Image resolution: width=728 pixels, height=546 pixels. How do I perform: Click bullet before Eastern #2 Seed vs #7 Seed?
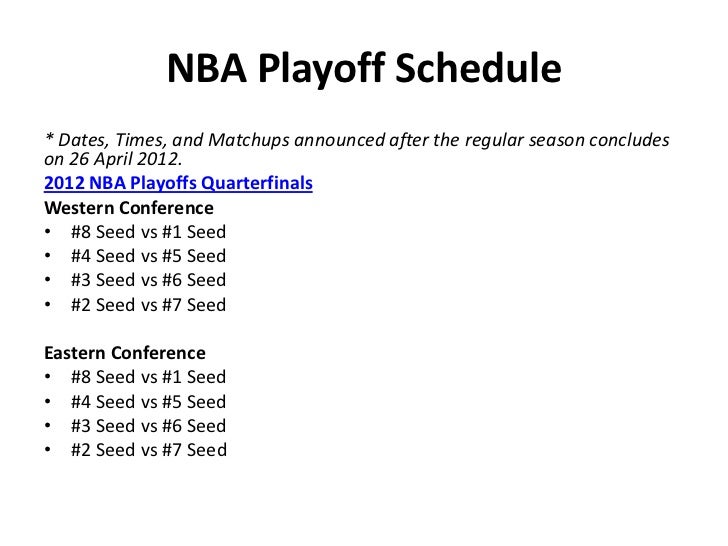coord(47,449)
